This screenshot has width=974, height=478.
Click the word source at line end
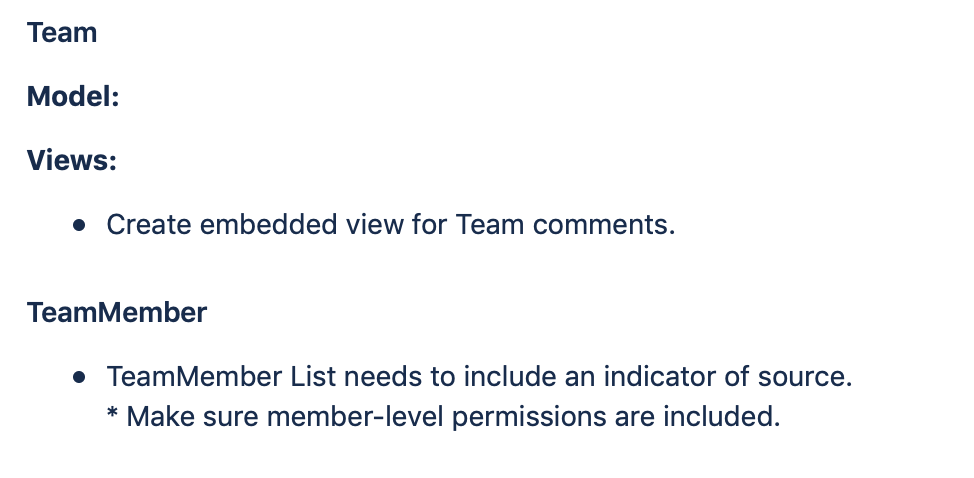pos(804,377)
